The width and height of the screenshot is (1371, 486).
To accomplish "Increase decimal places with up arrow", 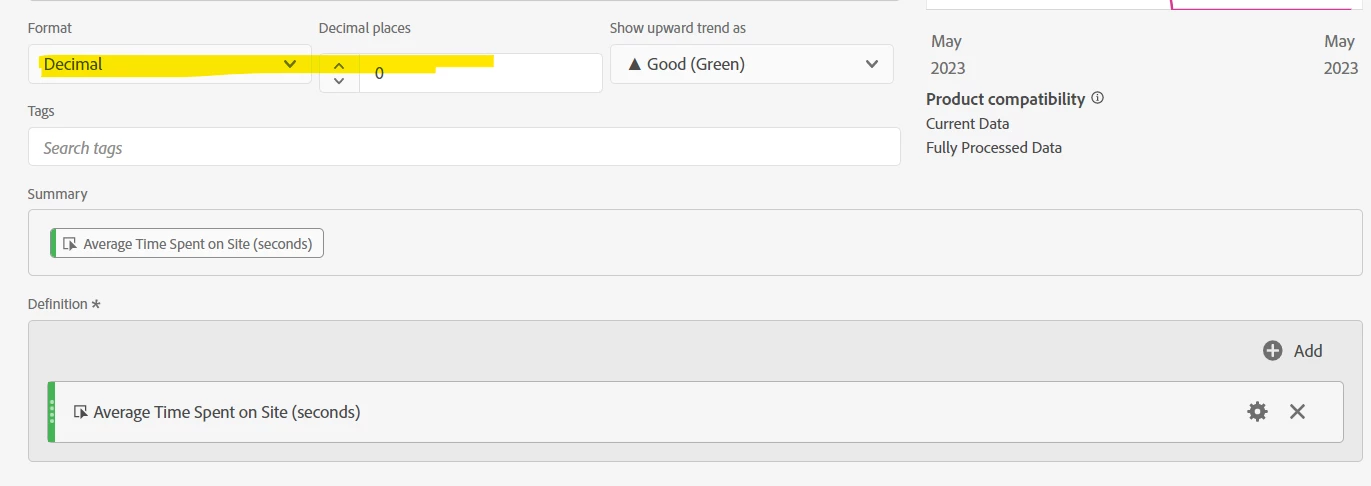I will (339, 65).
